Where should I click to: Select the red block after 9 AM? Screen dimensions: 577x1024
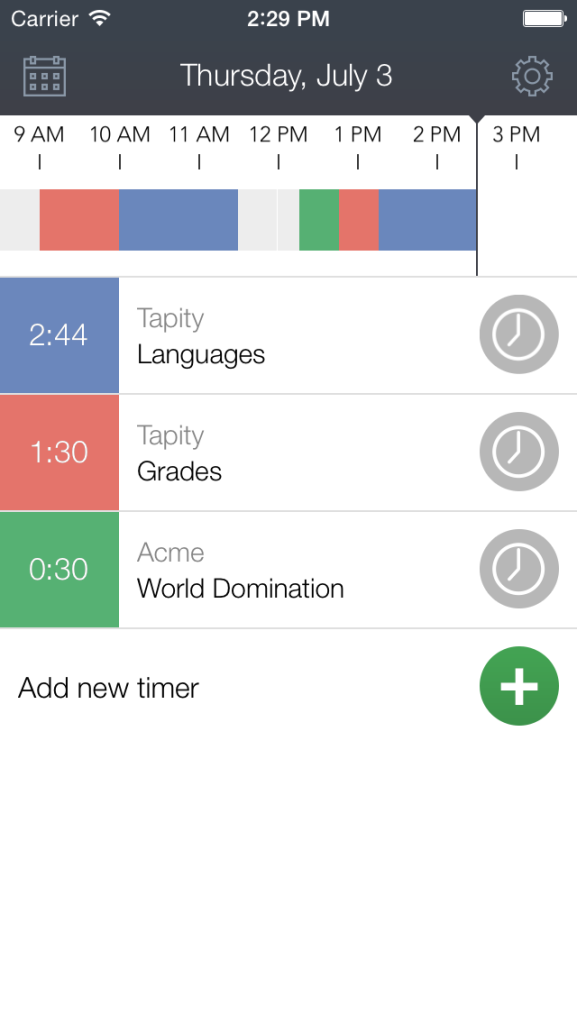click(x=79, y=220)
